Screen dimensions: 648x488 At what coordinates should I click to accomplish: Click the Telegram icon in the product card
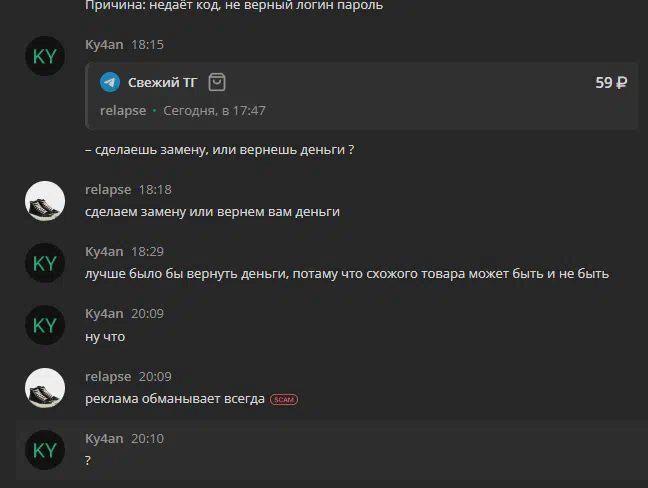[110, 82]
